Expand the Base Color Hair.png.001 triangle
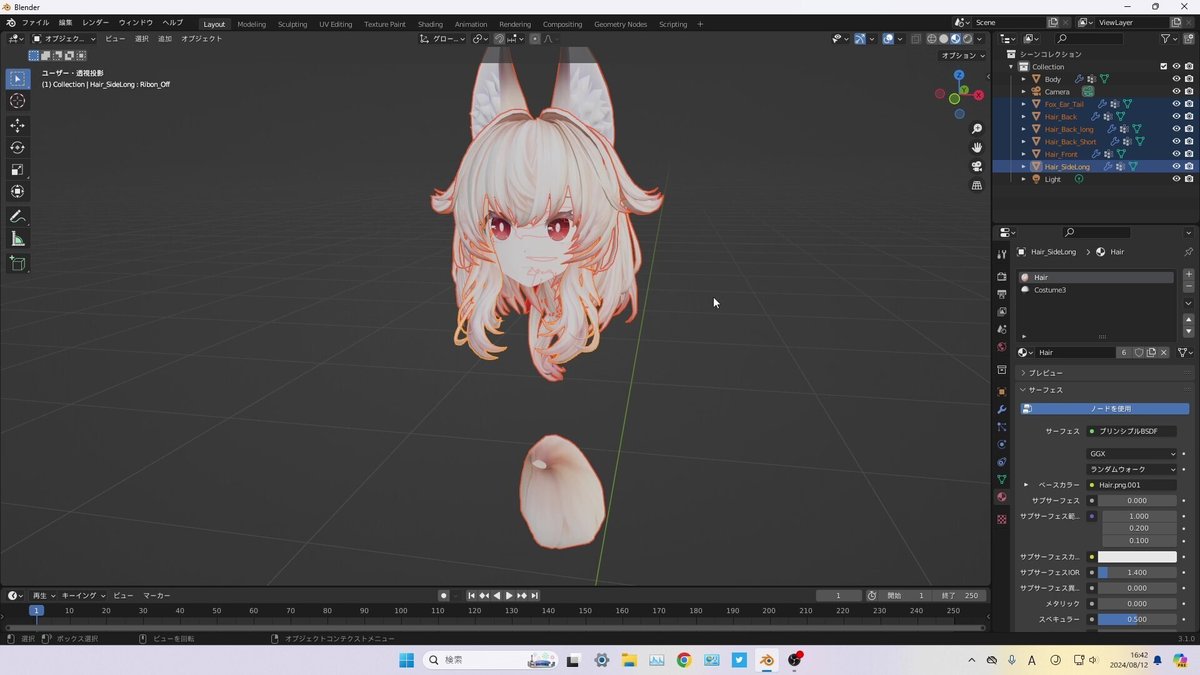Image resolution: width=1200 pixels, height=675 pixels. click(1026, 485)
